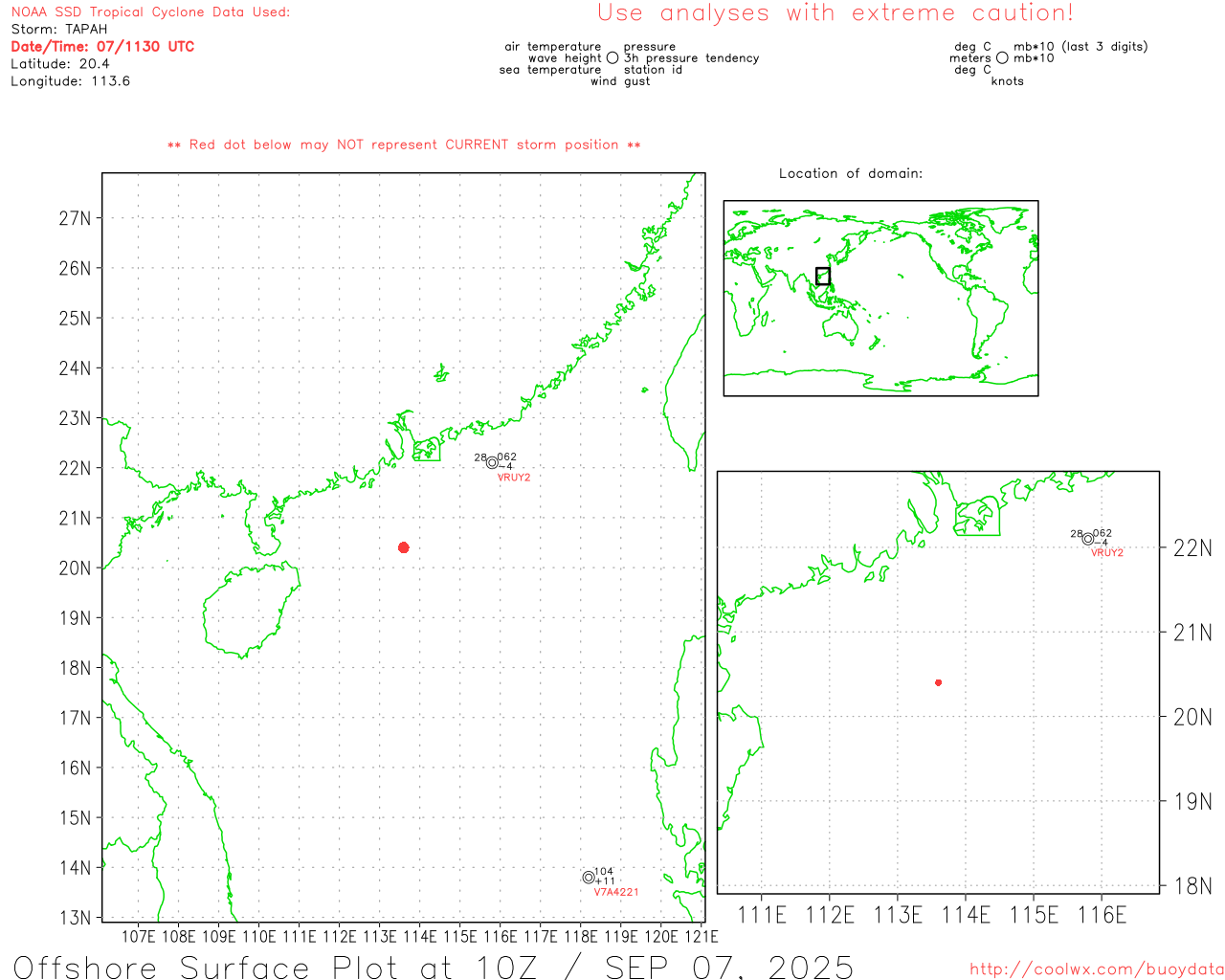Click the '110E' longitude label on the main map

[259, 937]
